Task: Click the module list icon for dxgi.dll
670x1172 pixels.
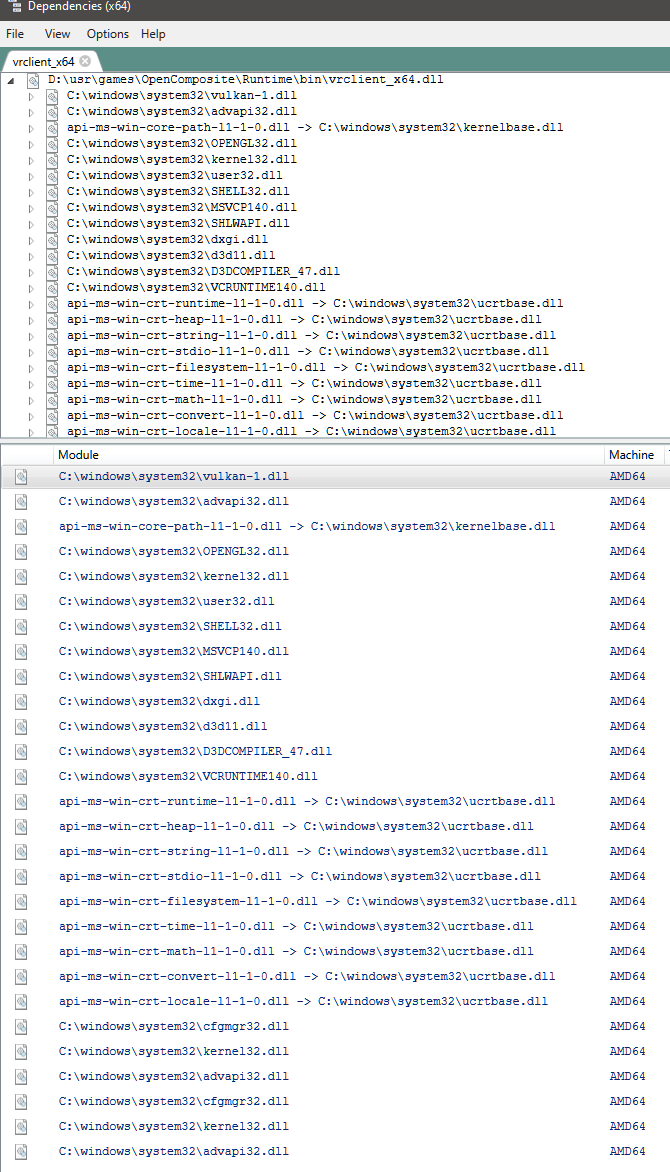Action: 21,702
